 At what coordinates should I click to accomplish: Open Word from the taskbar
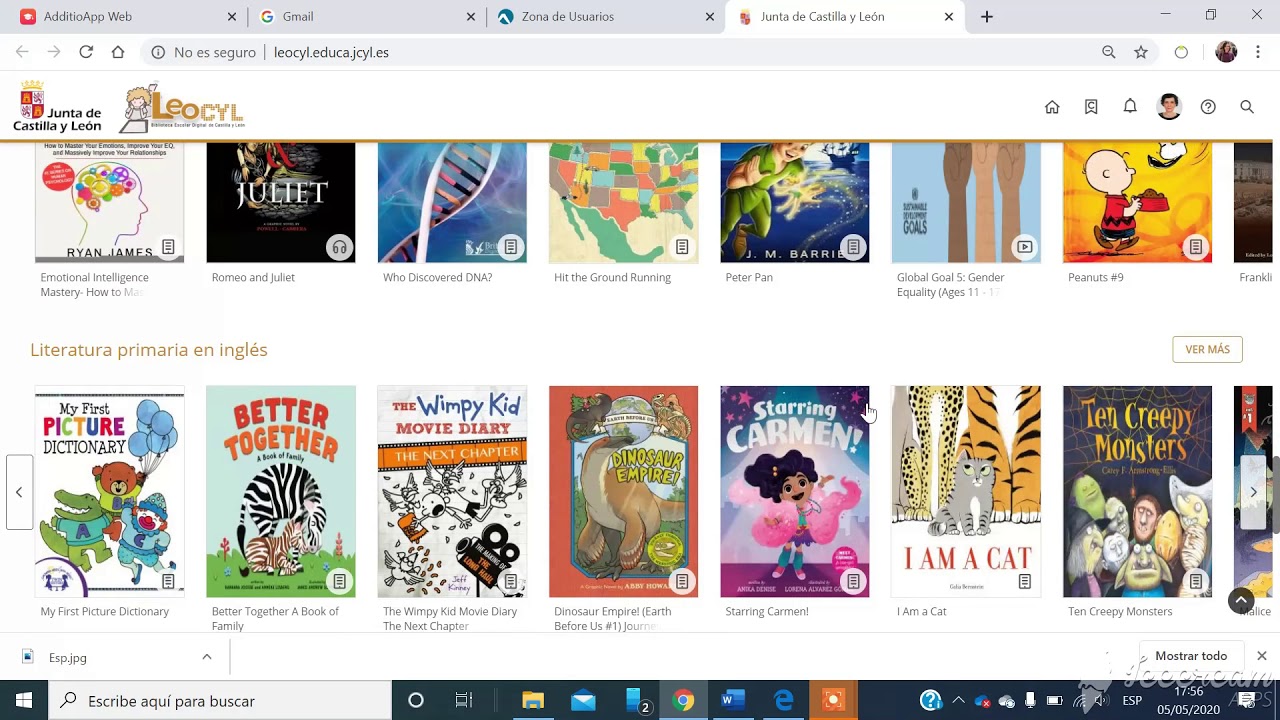[733, 701]
